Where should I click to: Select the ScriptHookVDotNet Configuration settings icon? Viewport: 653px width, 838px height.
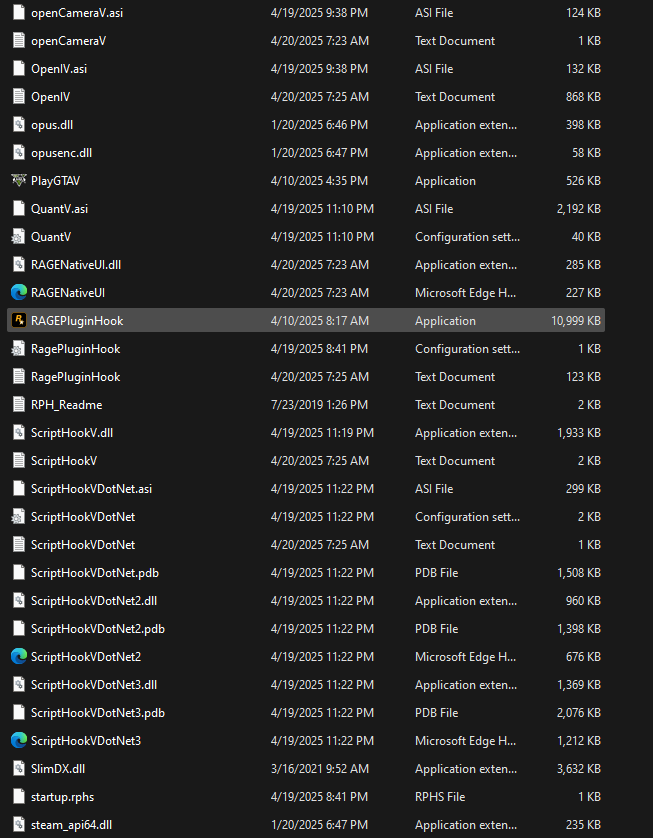pyautogui.click(x=19, y=517)
